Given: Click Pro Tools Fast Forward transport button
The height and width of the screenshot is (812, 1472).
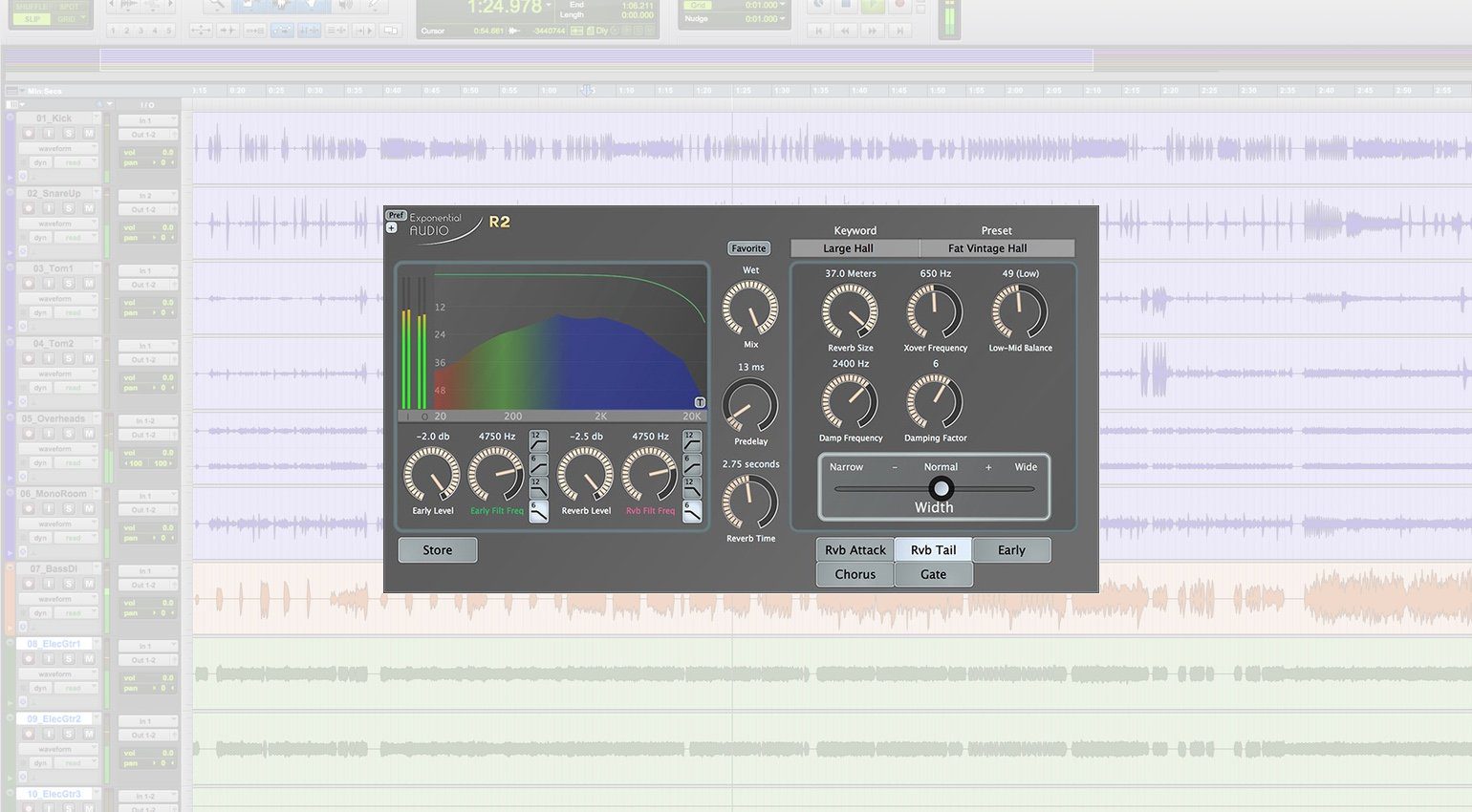Looking at the screenshot, I should (x=872, y=31).
